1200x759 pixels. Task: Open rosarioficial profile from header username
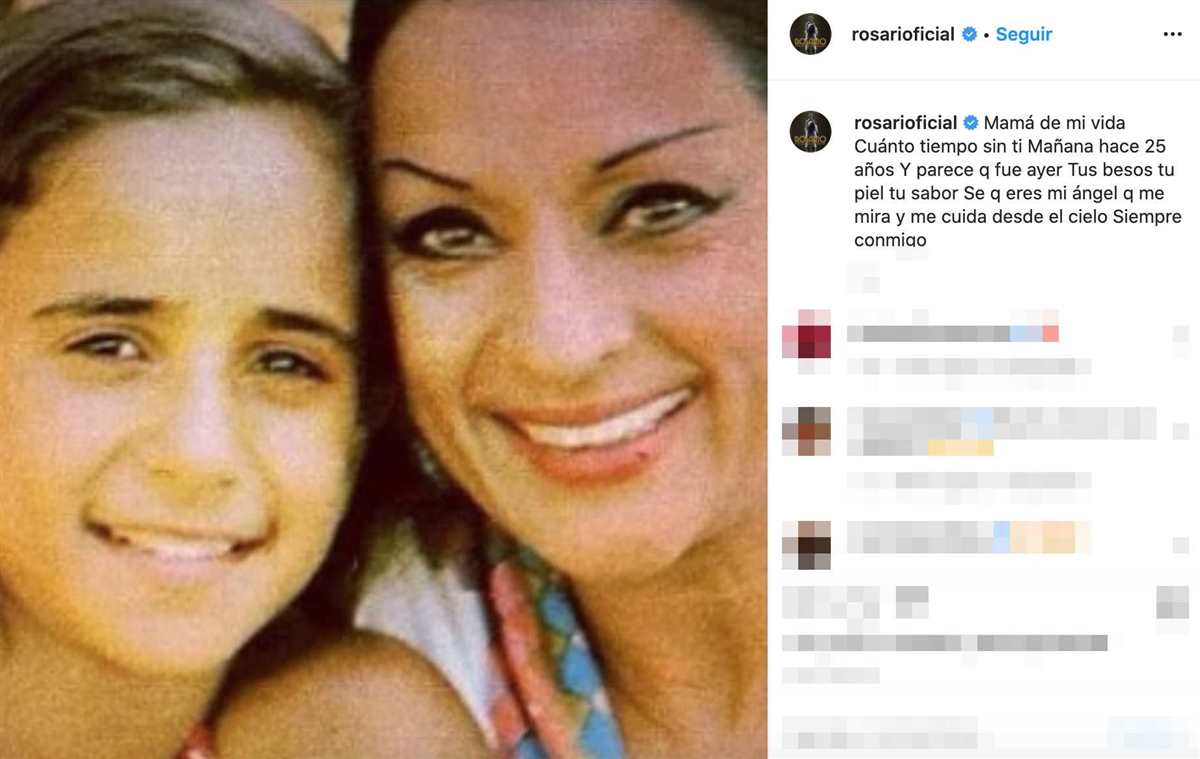[x=902, y=34]
